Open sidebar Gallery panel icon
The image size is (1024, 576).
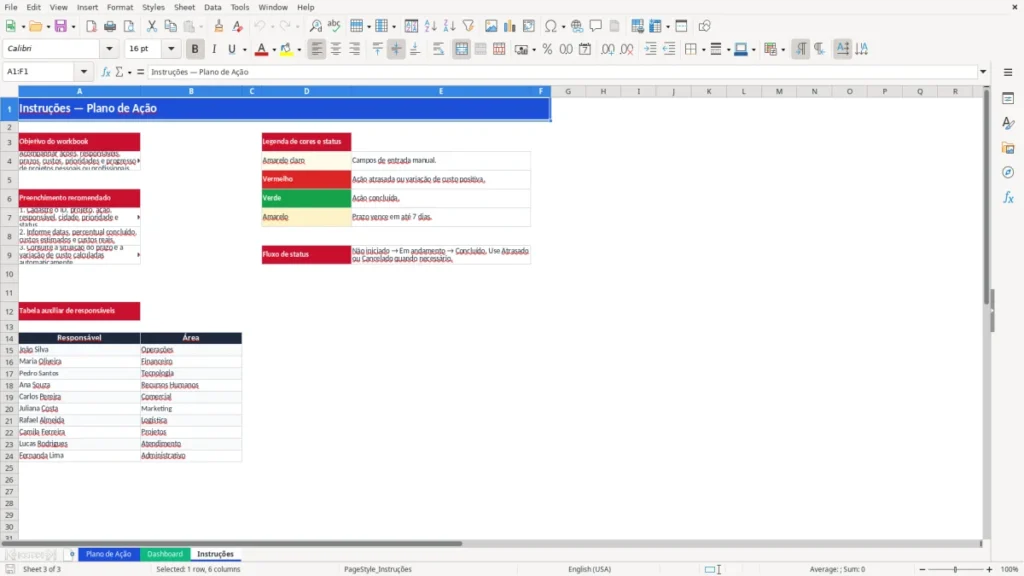coord(1008,148)
